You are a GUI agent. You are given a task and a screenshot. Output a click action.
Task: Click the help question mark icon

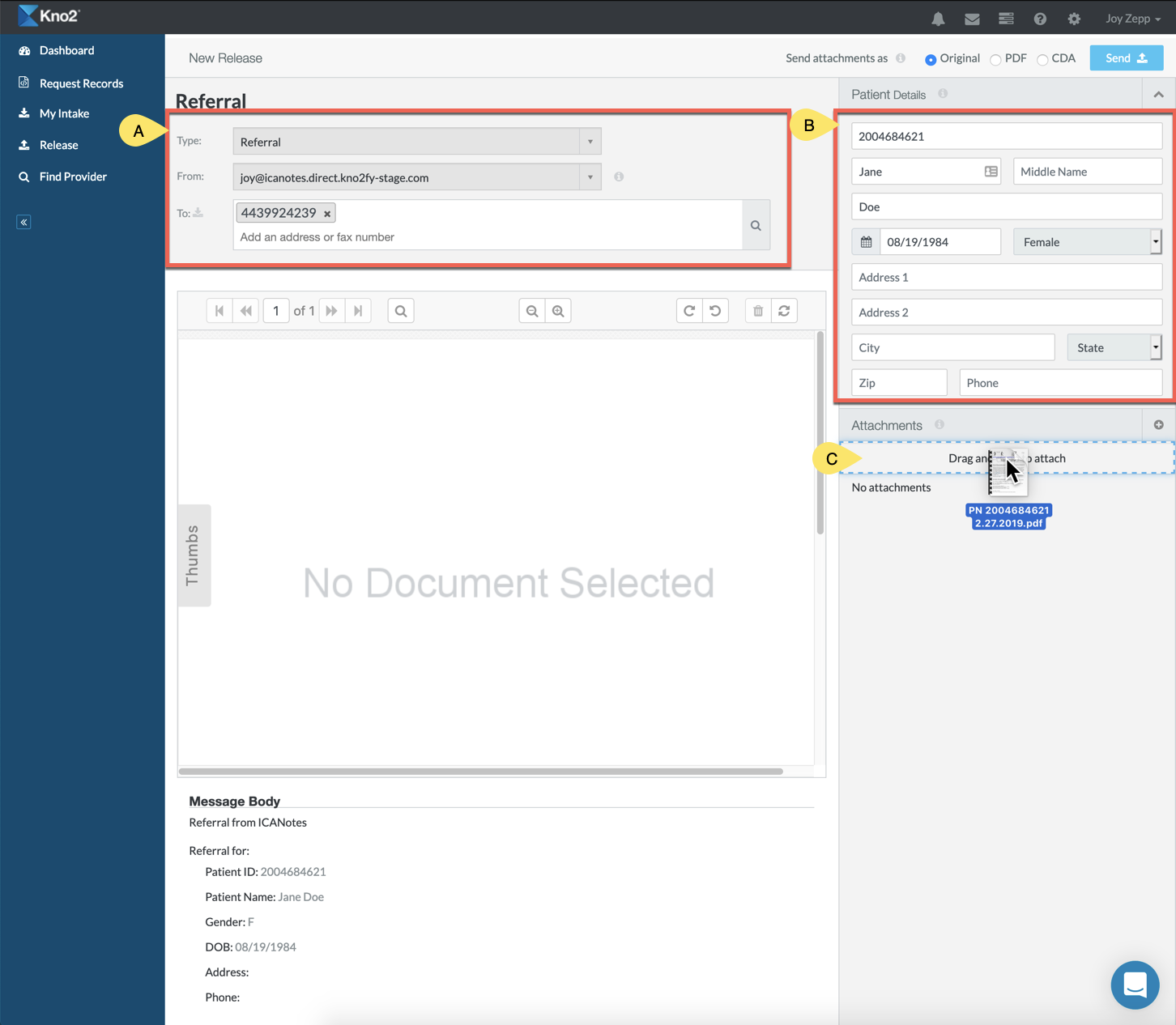1040,19
